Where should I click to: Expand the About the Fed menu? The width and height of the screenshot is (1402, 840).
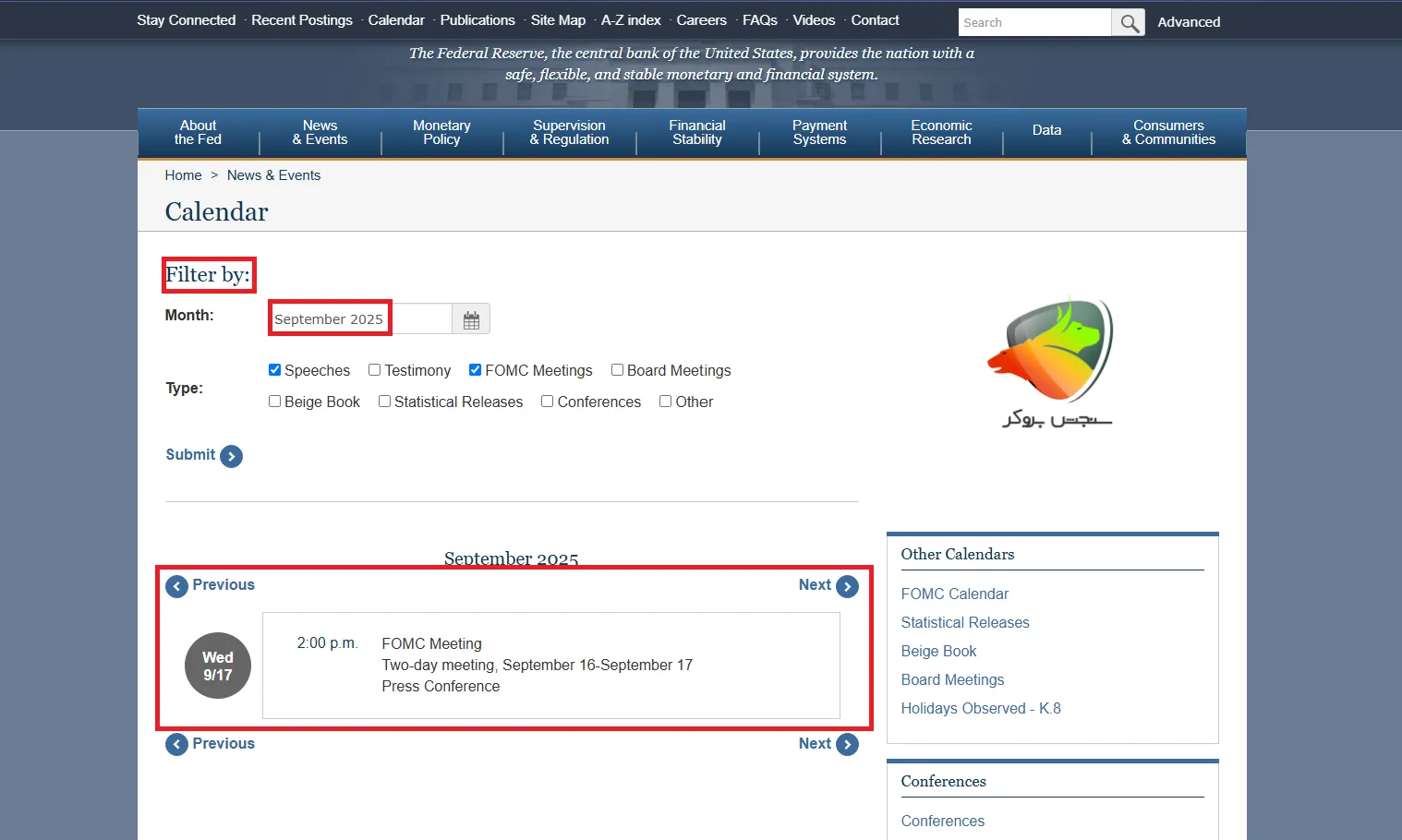[198, 133]
